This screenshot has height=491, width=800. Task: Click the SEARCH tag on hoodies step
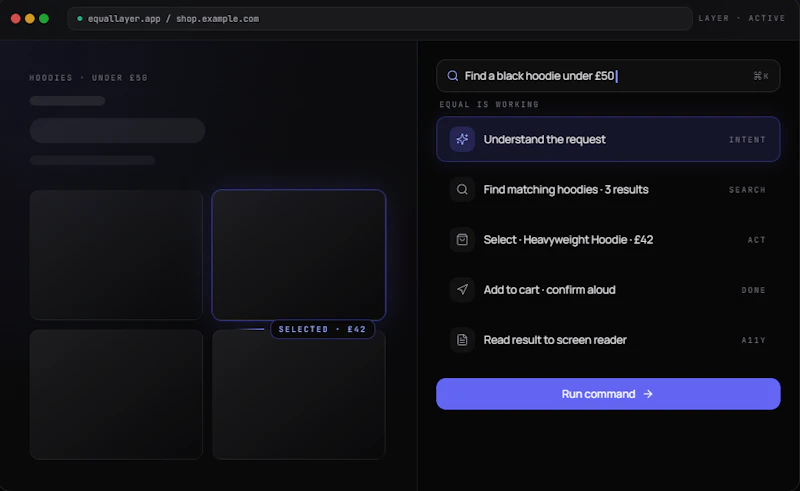click(747, 190)
